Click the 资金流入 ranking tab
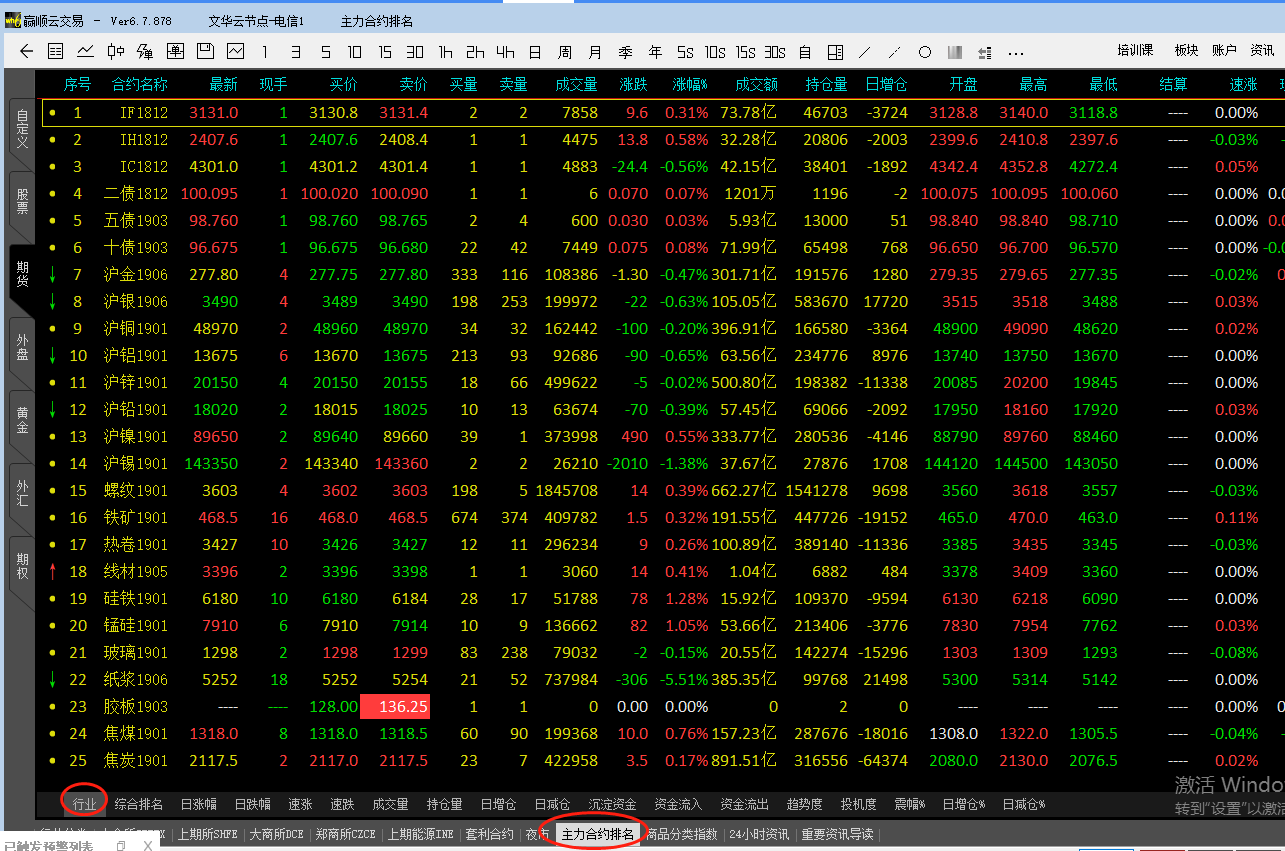 click(x=678, y=804)
